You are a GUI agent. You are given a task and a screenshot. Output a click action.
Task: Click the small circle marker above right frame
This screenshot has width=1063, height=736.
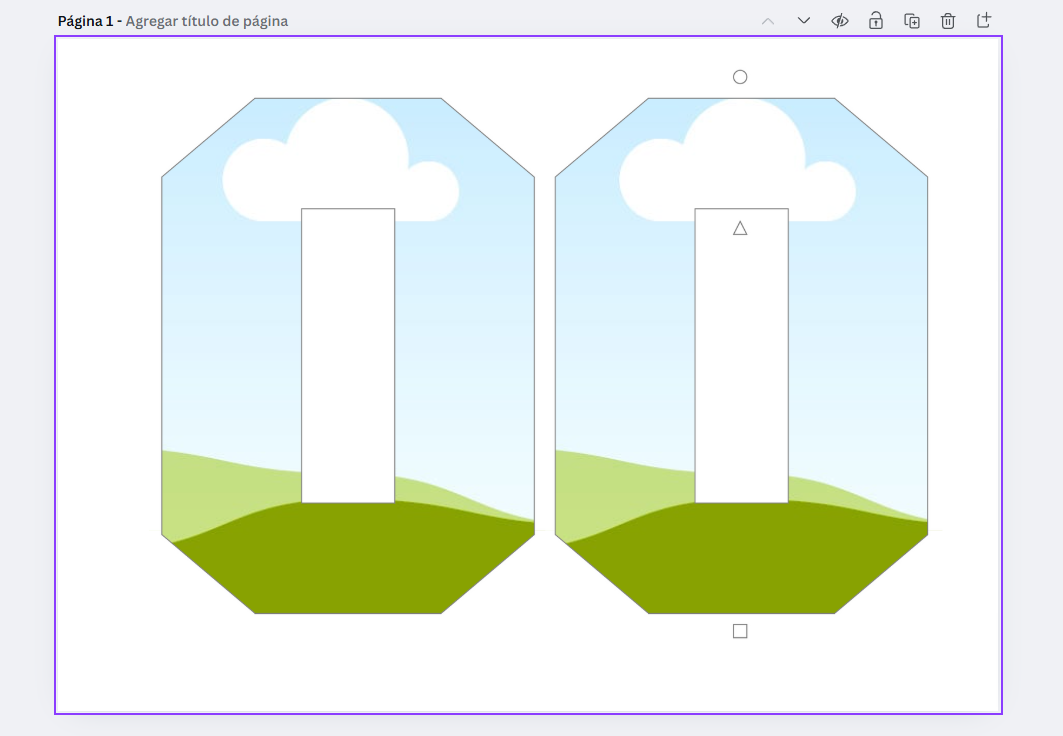point(740,77)
